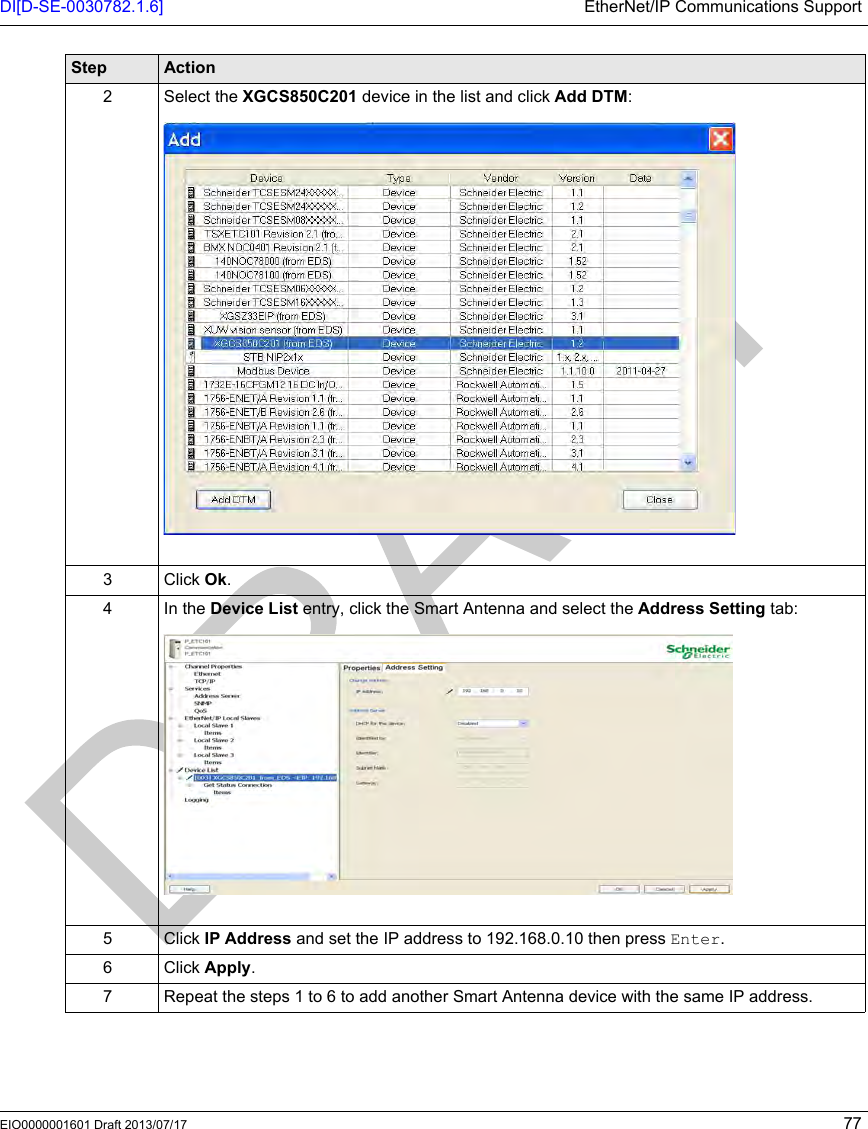
Task: Select EtherNet/IP Local Slaves node
Action: 222,718
